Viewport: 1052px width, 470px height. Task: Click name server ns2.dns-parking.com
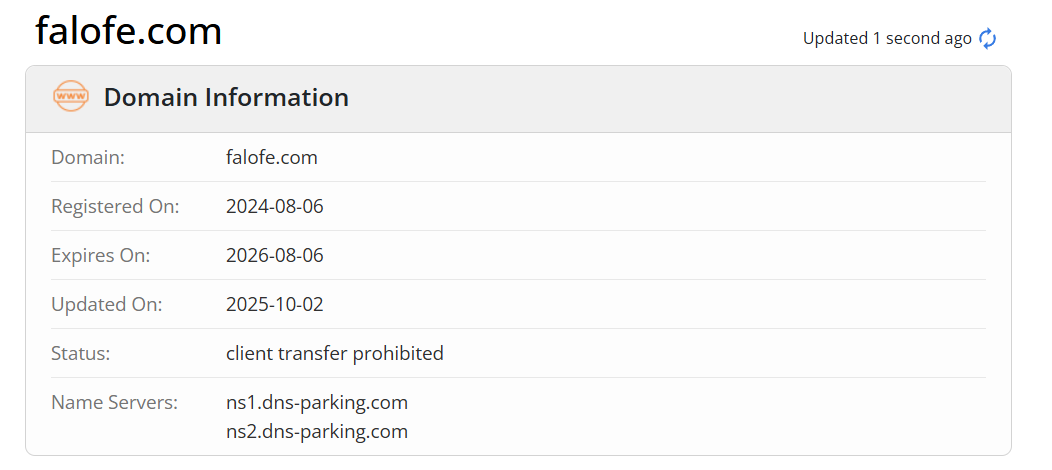(x=317, y=431)
